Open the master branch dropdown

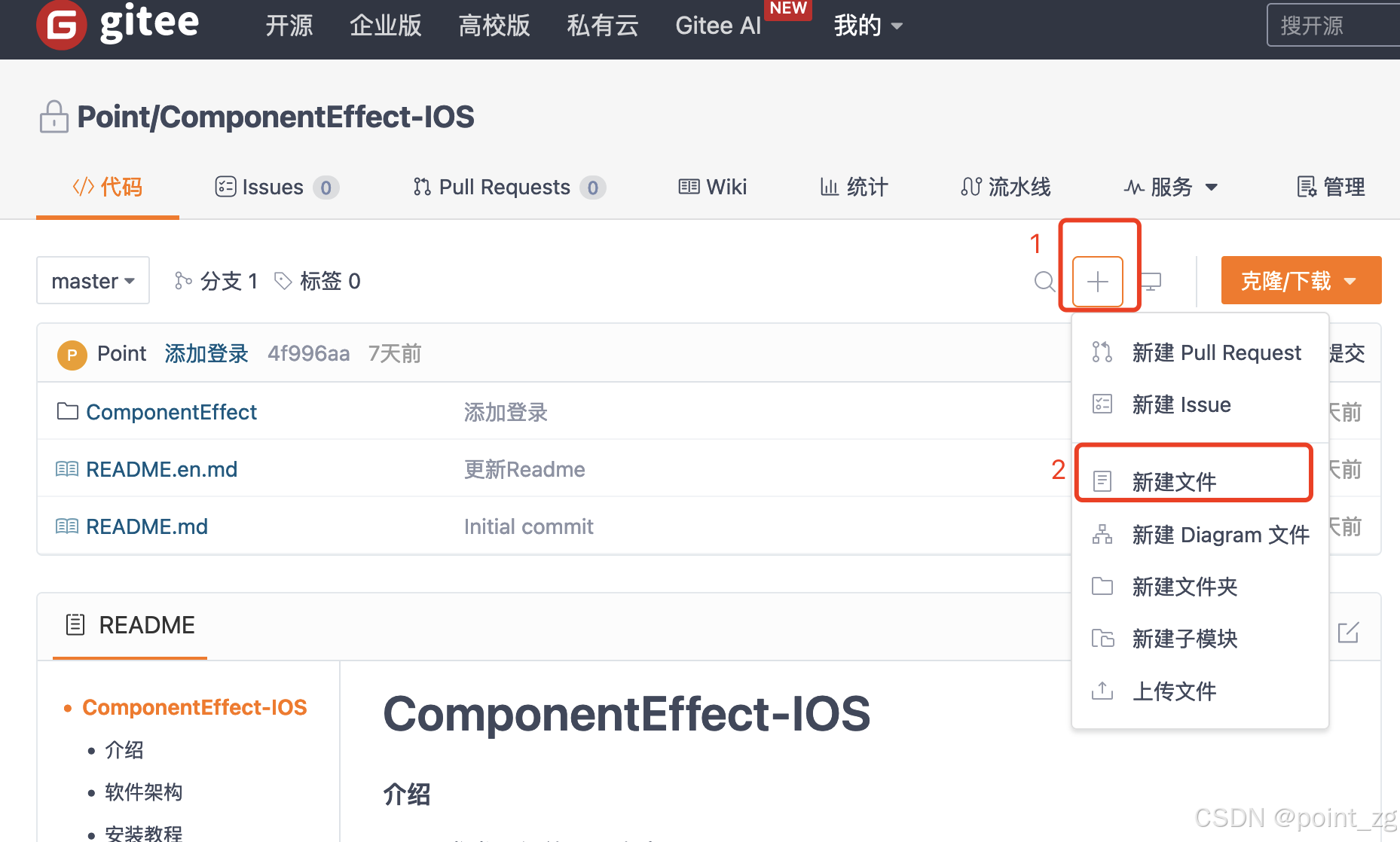pos(92,280)
